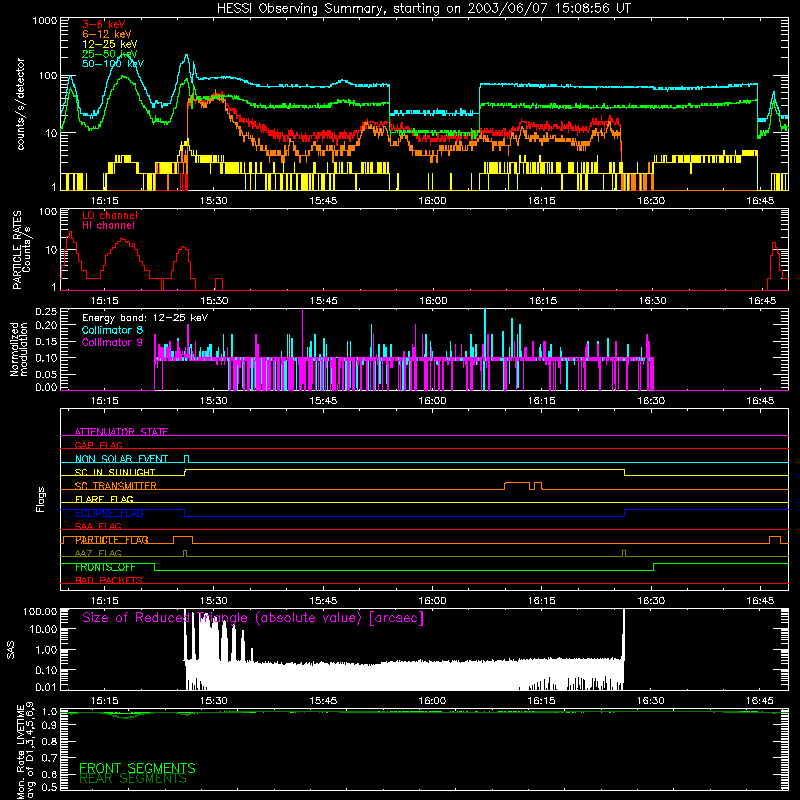The height and width of the screenshot is (800, 800).
Task: Select the red 3-6 keV legend label
Action: [104, 24]
